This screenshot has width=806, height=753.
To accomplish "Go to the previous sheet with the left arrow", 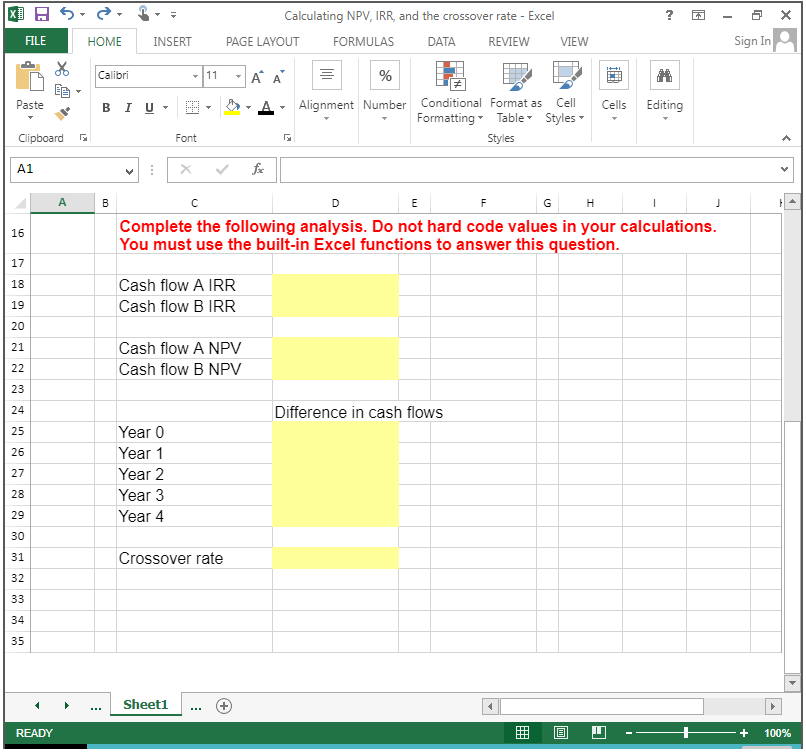I will click(37, 706).
